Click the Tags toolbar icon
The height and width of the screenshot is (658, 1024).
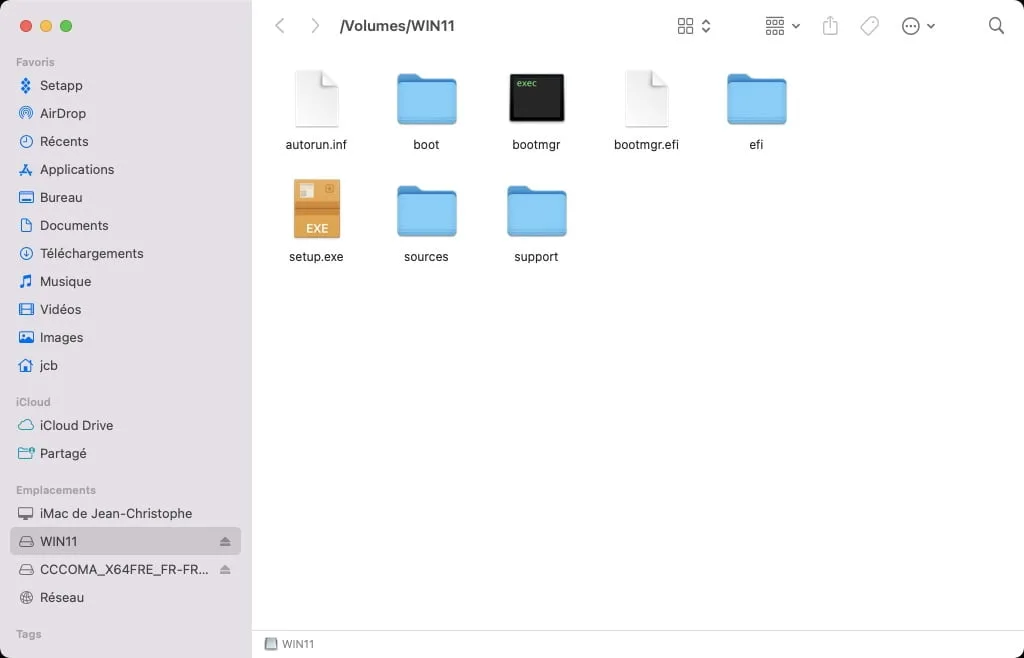click(x=869, y=26)
